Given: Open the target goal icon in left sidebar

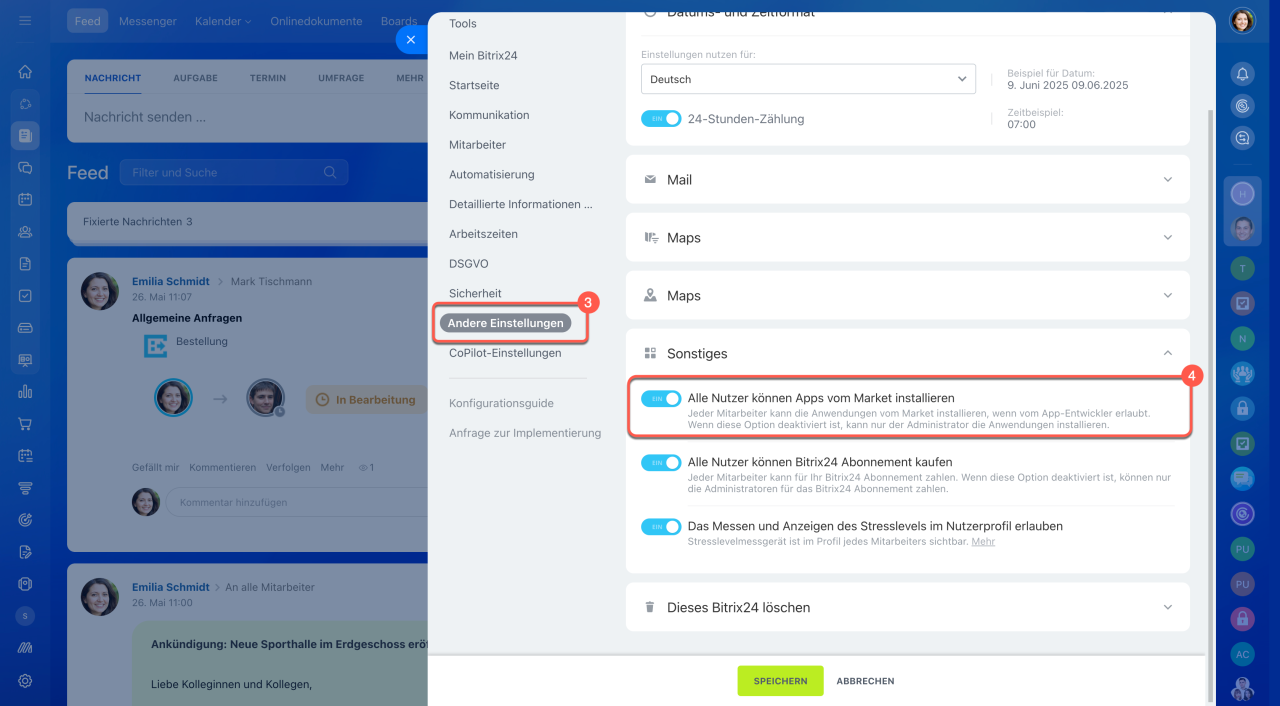Looking at the screenshot, I should pos(25,520).
